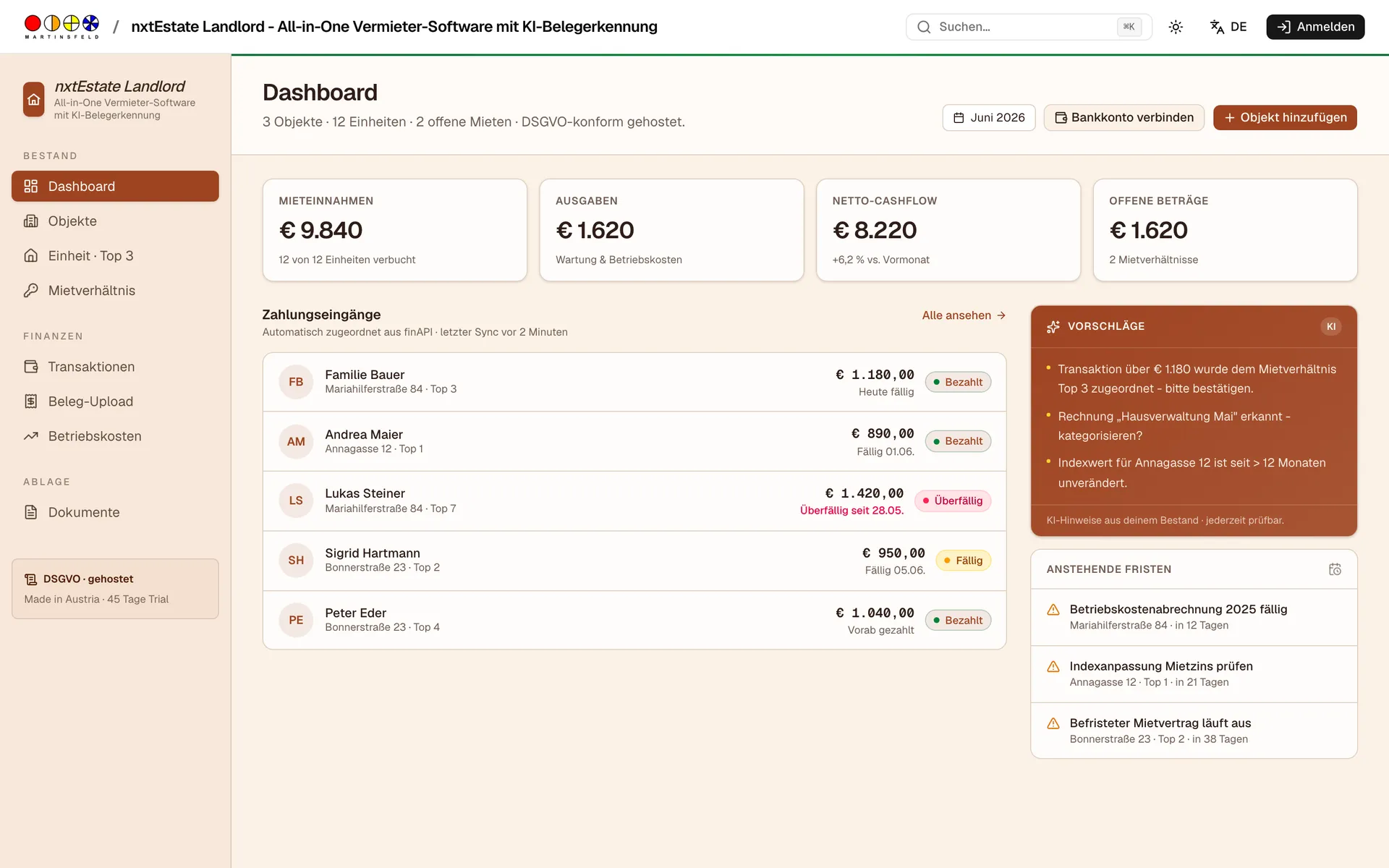Click the SH avatar of Sigrid Hartmann
Screen dimensions: 1389x868
point(296,561)
